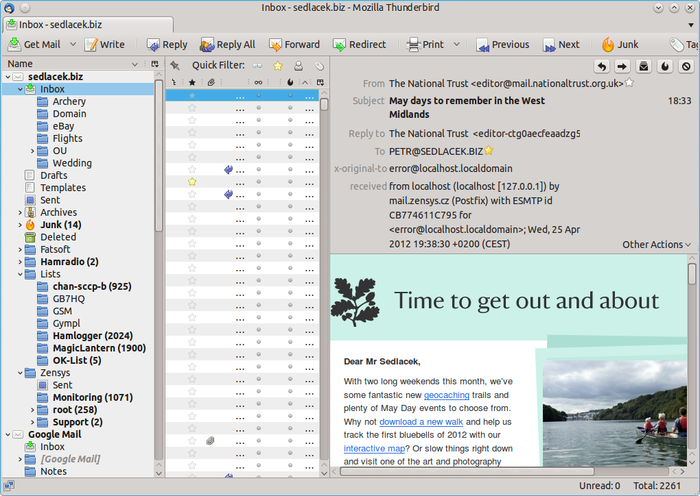
Task: Print the current message
Action: pos(425,45)
